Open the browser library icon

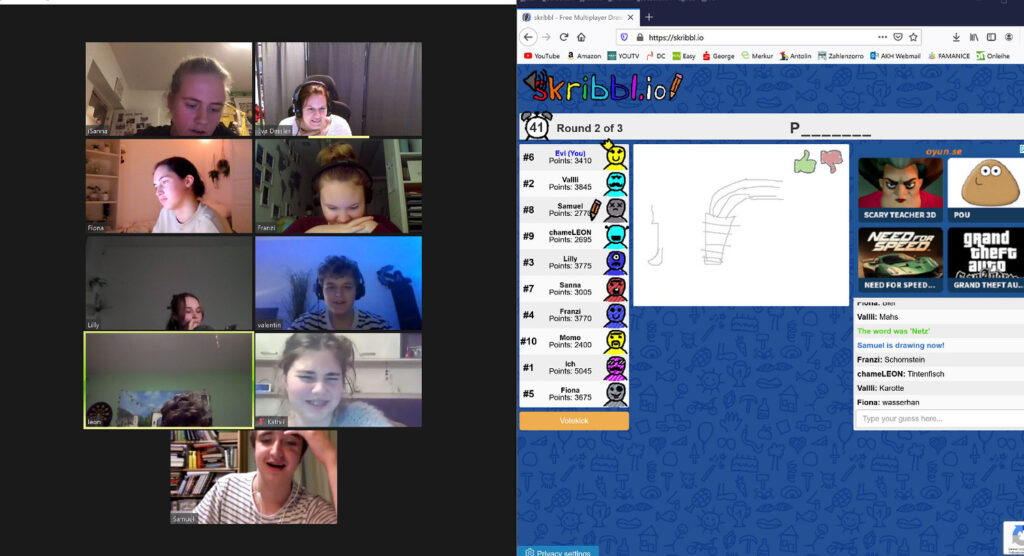click(974, 37)
